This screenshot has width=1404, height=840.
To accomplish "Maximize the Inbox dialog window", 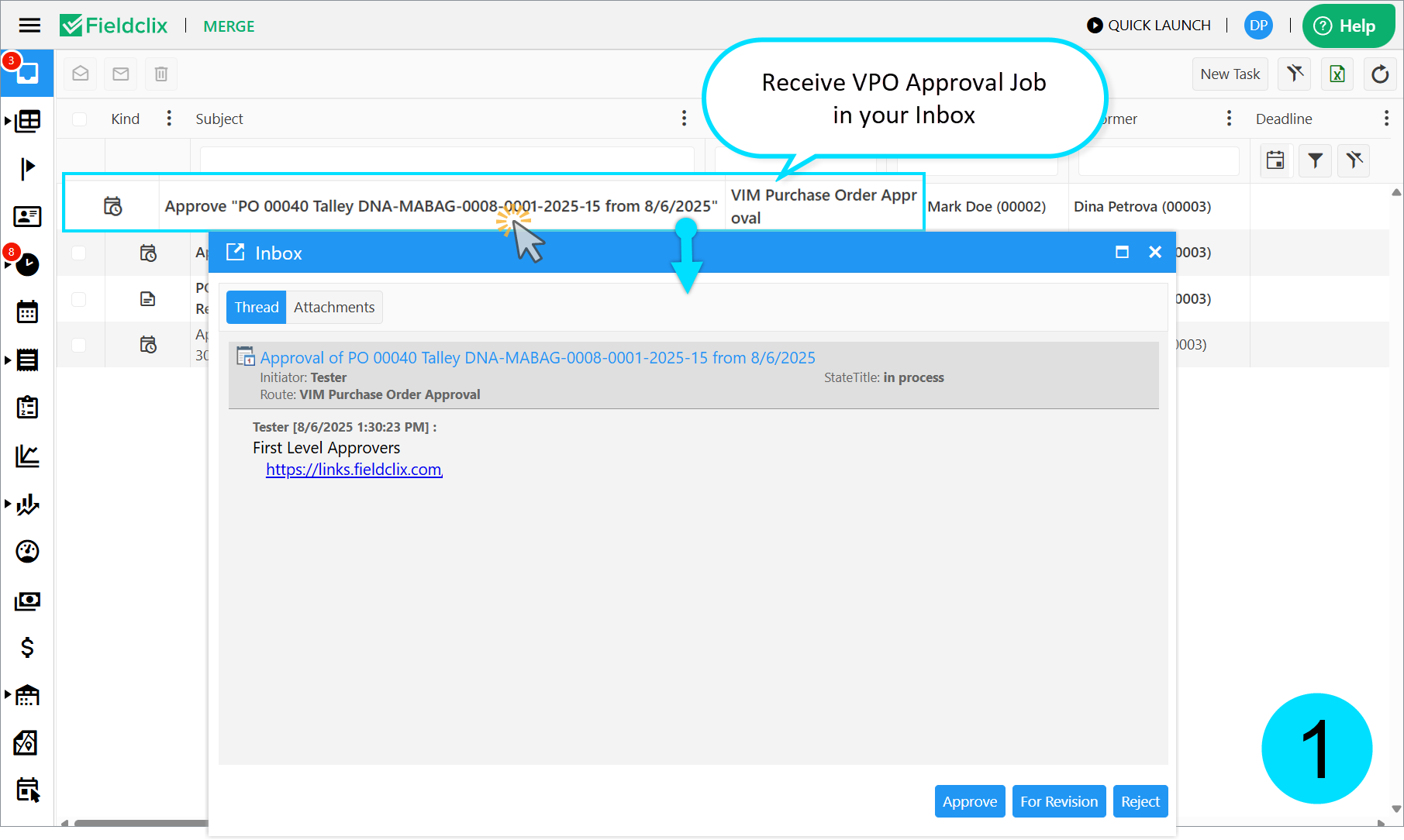I will (1122, 252).
